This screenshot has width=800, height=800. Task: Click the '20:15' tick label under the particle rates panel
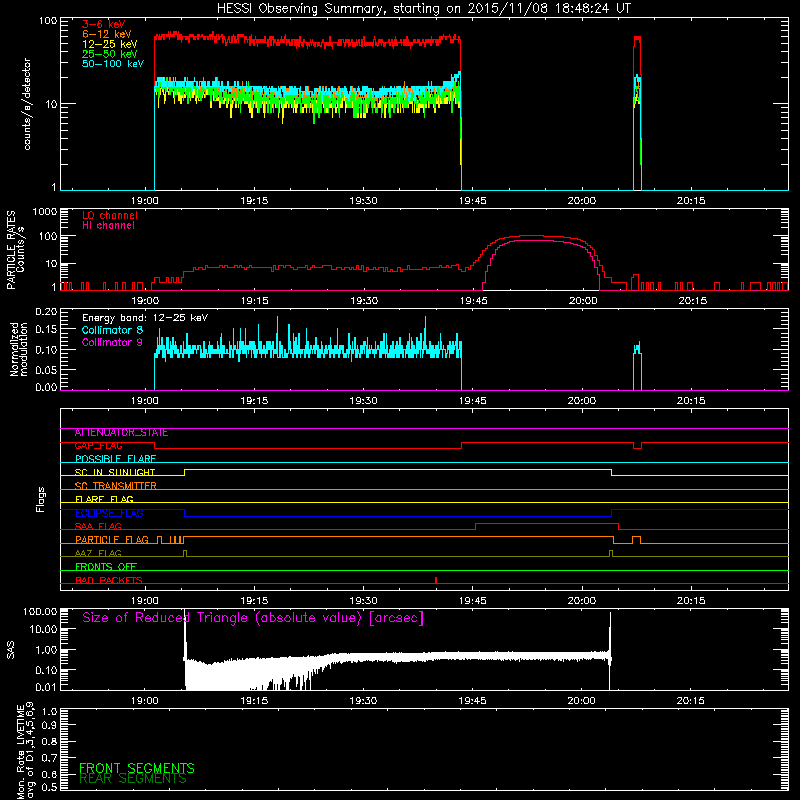point(692,301)
